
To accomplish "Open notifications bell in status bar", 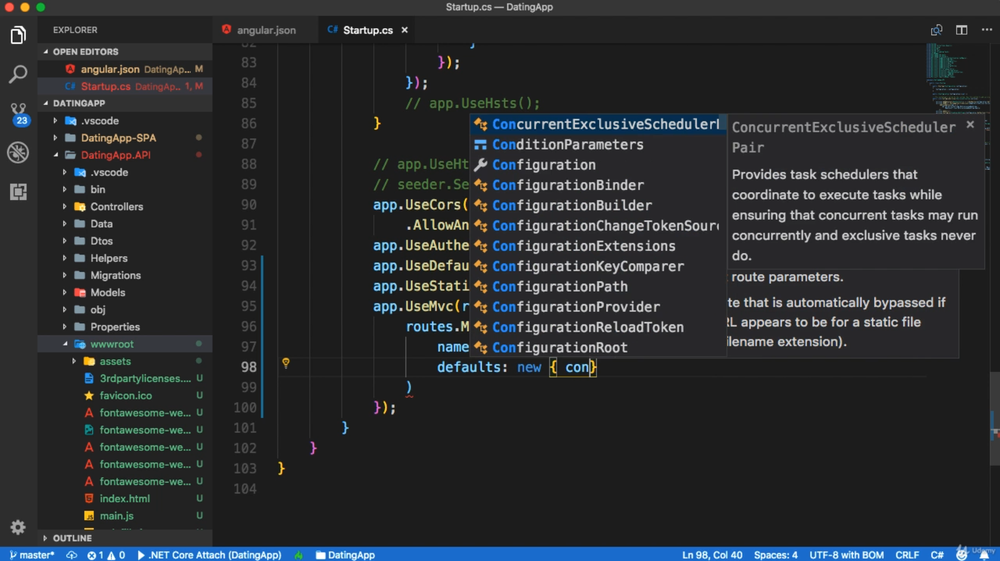I will [x=984, y=555].
